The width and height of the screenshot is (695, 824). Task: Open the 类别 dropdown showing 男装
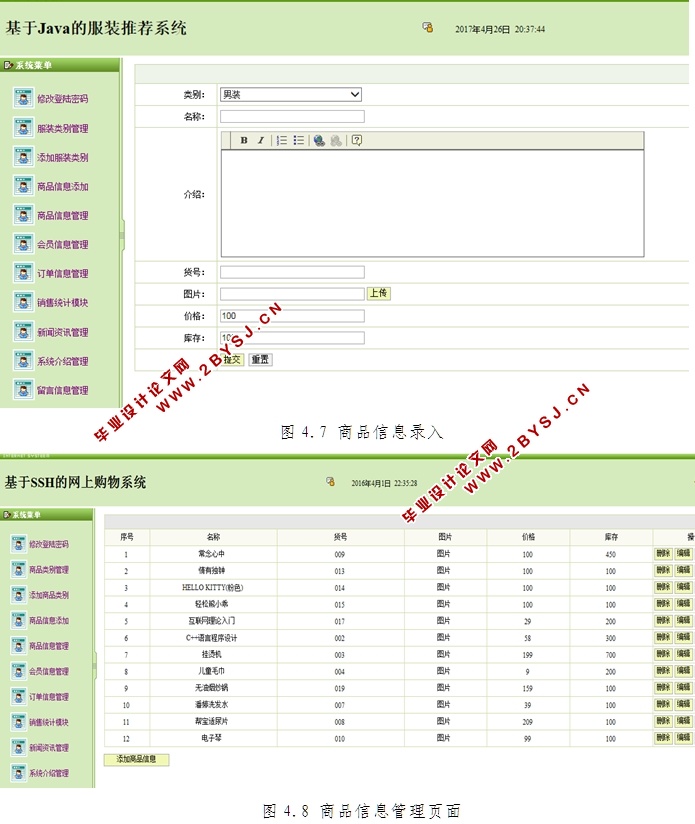pos(291,95)
